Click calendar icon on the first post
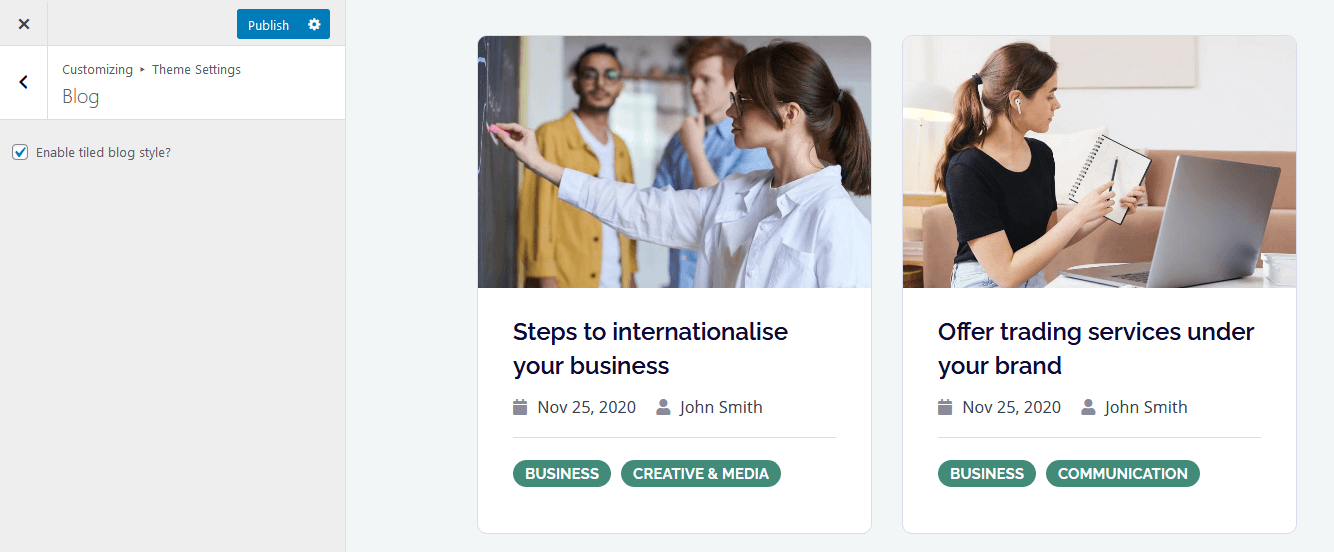The width and height of the screenshot is (1334, 552). click(x=520, y=407)
